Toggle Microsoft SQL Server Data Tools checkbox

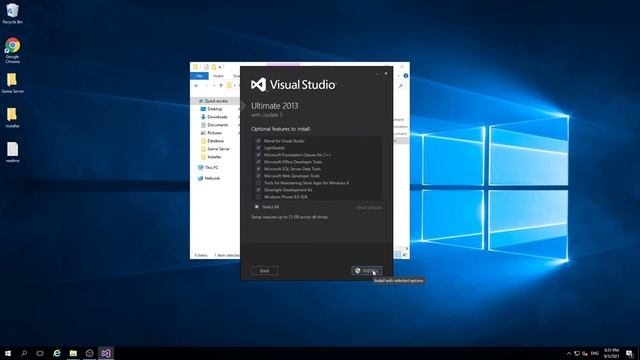[258, 169]
